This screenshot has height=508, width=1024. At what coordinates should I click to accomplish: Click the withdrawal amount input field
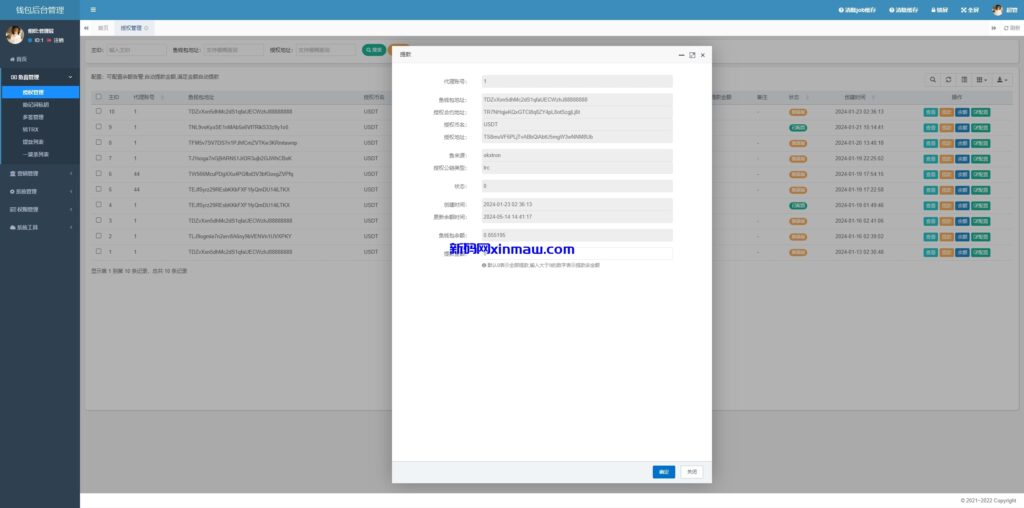pyautogui.click(x=577, y=253)
